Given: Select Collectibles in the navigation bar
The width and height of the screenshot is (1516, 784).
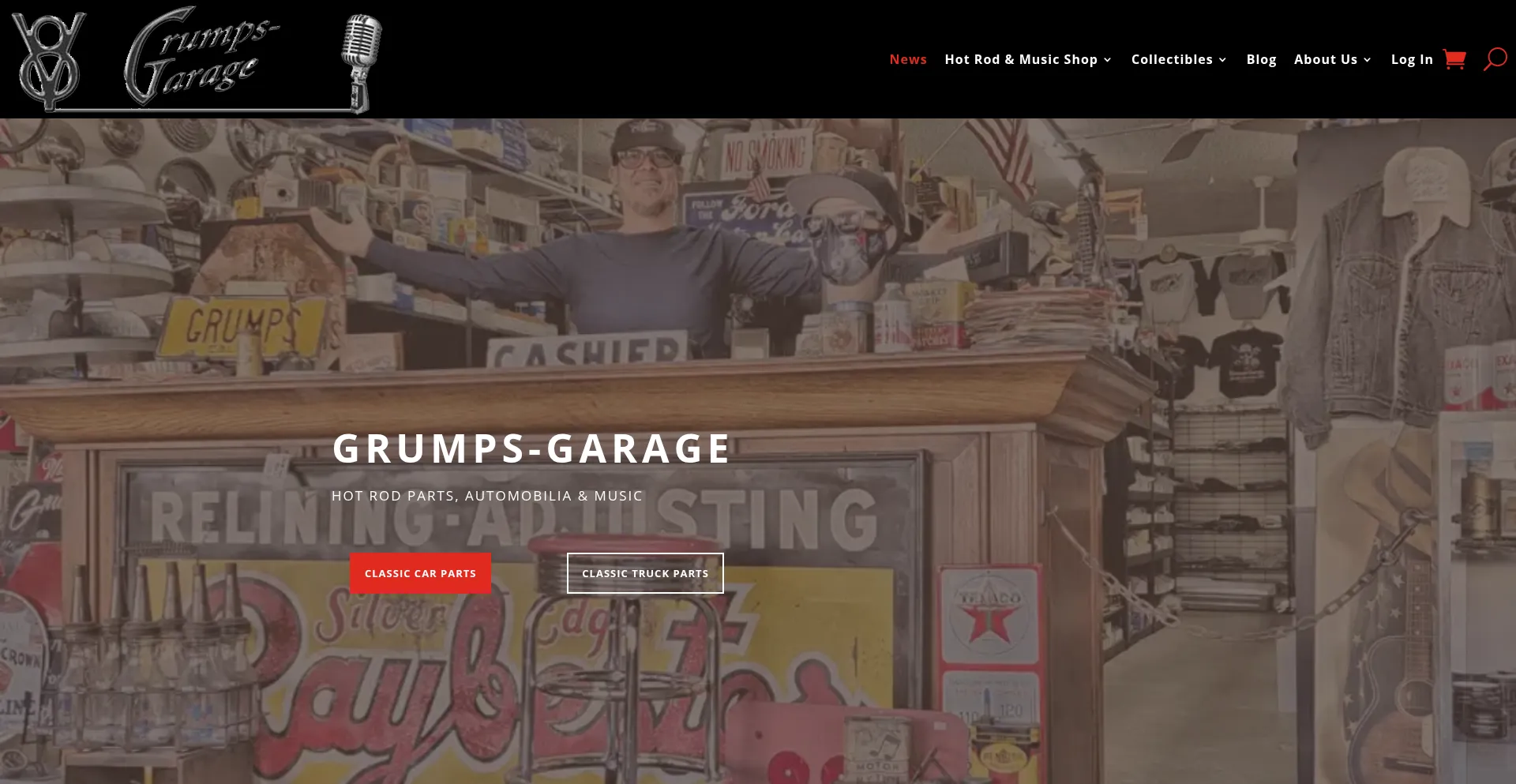Looking at the screenshot, I should coord(1171,59).
